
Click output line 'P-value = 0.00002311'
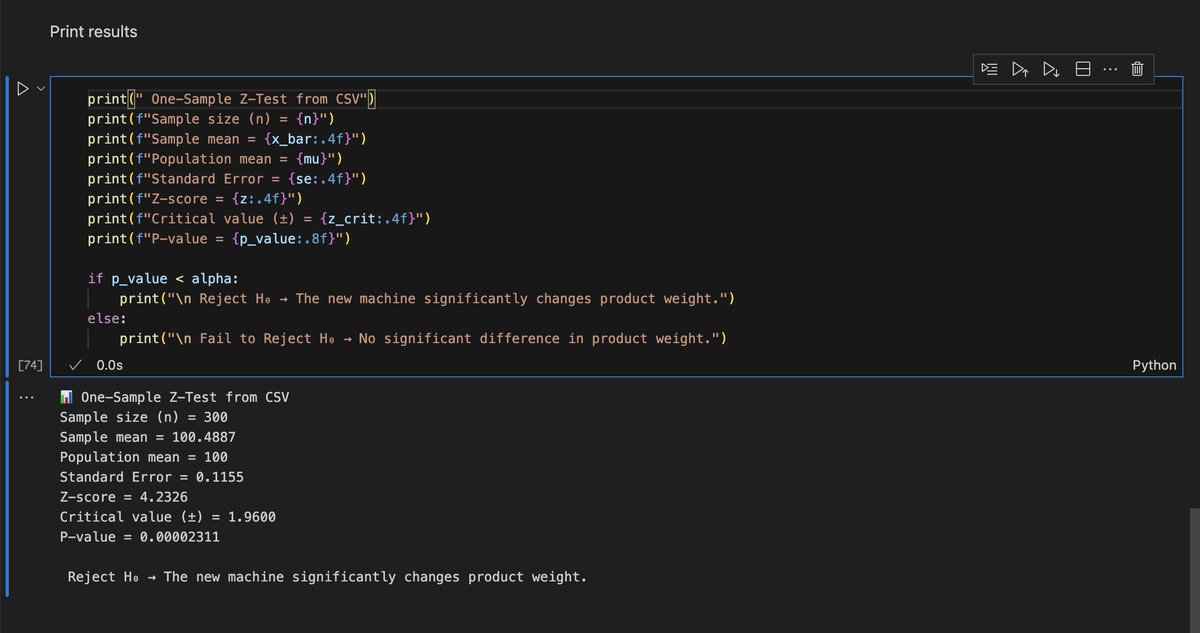point(140,537)
